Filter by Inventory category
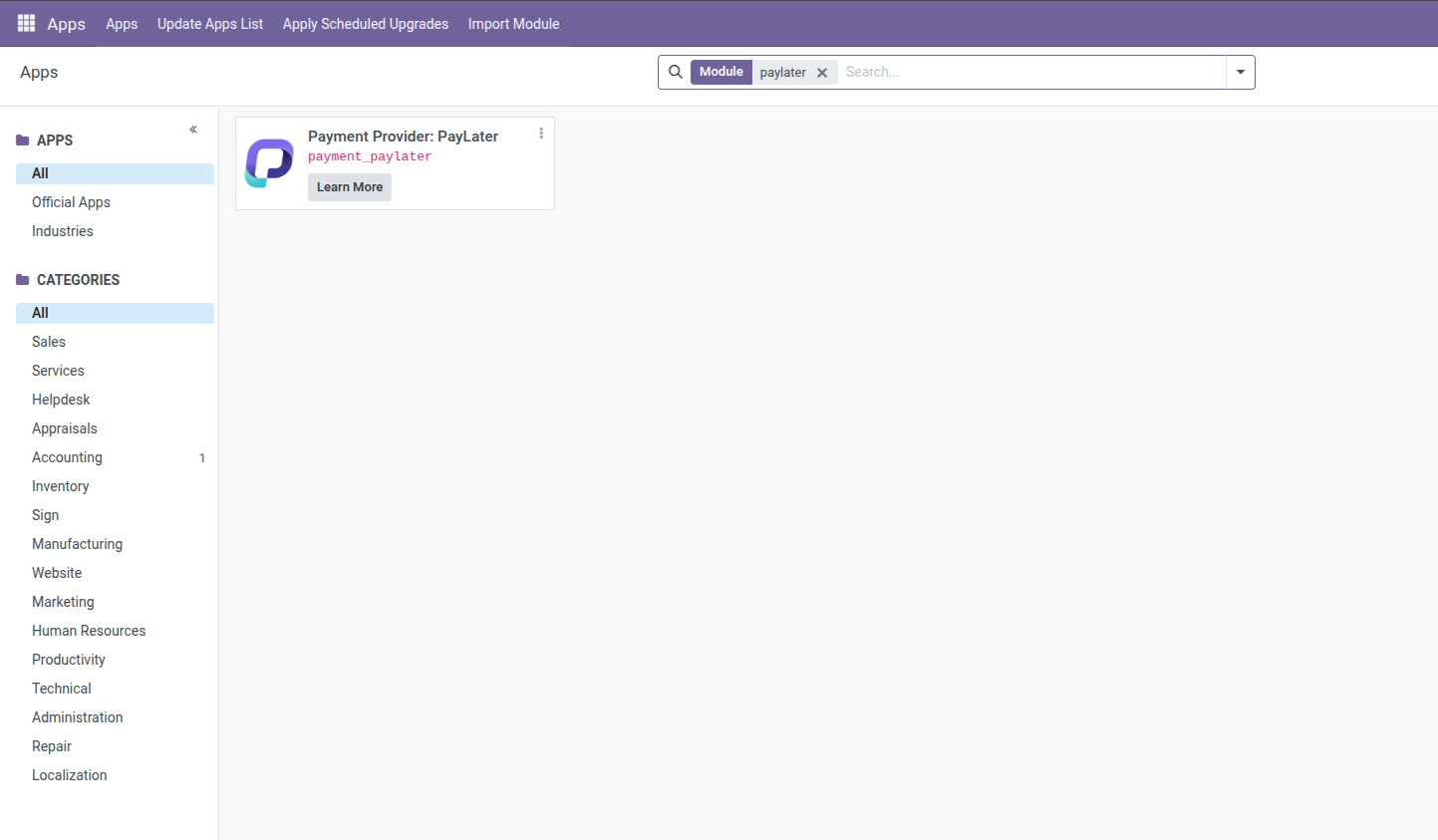The height and width of the screenshot is (840, 1438). (115, 486)
